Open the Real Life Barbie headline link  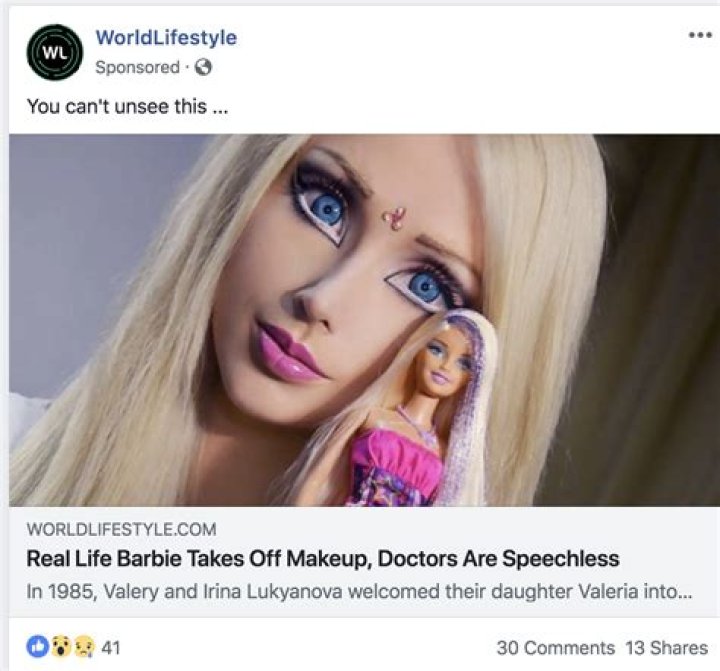tap(322, 558)
